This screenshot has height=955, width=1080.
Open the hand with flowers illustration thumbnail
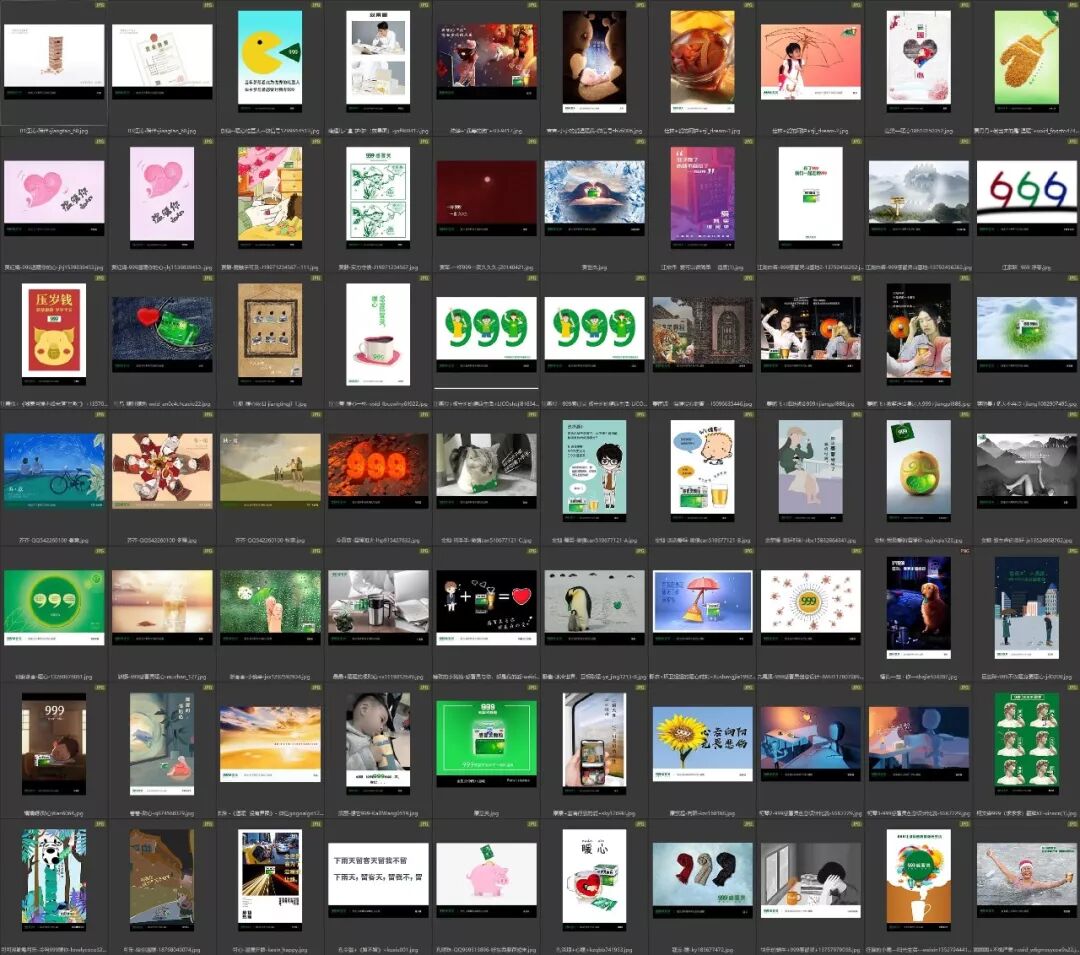[x=270, y=198]
